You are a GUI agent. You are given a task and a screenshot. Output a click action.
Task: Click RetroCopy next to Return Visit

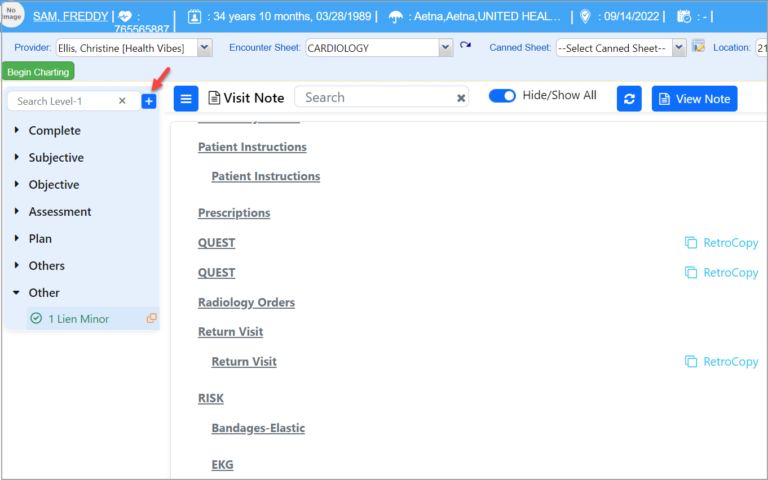coord(721,361)
